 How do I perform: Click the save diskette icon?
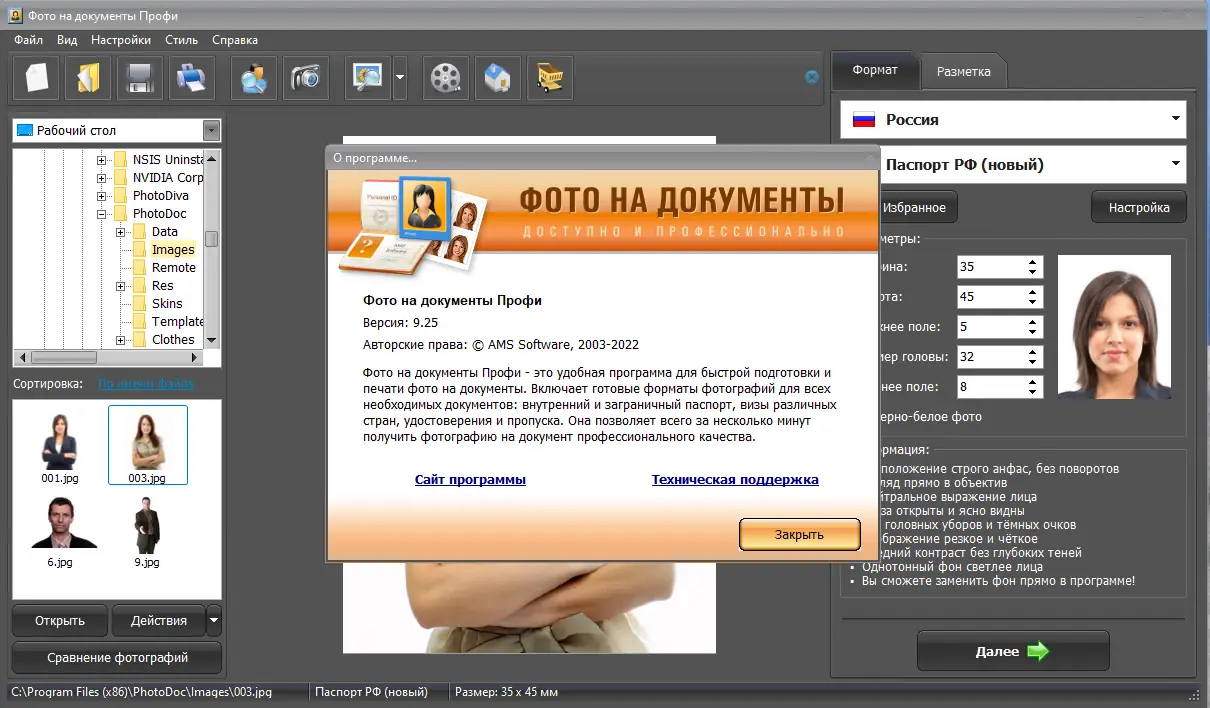pos(139,77)
